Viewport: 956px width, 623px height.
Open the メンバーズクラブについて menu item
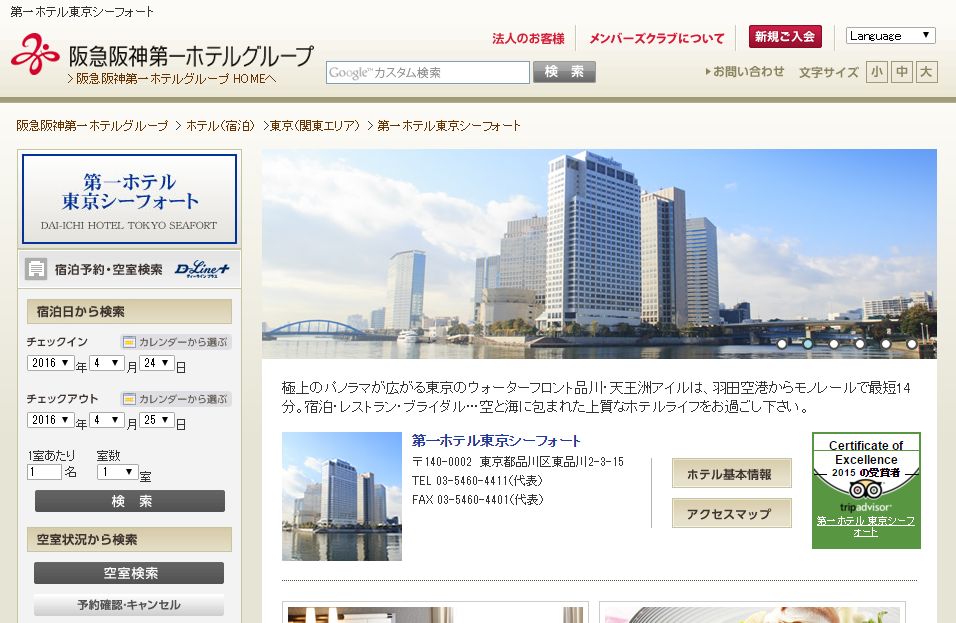656,38
